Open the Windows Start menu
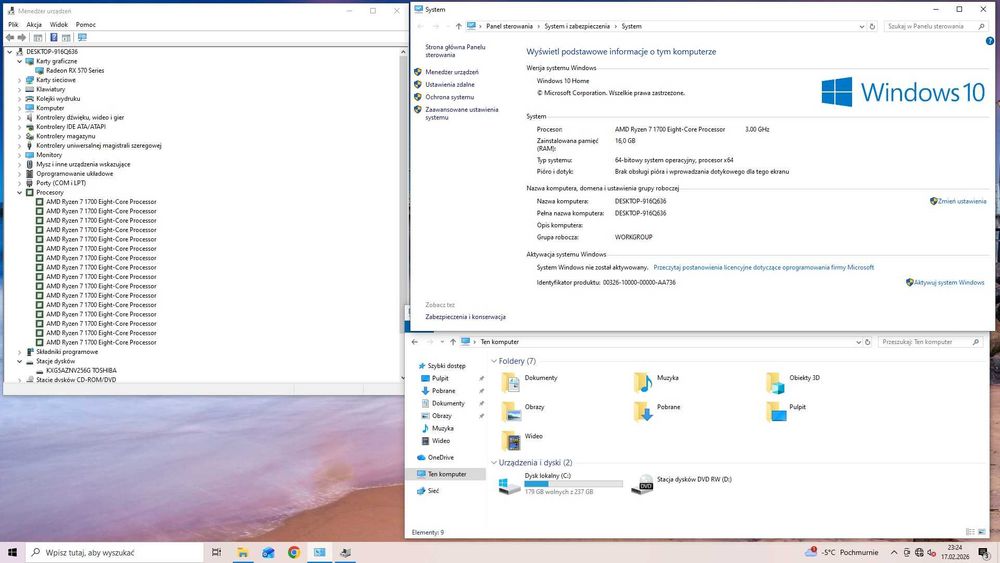The image size is (1000, 563). tap(12, 552)
